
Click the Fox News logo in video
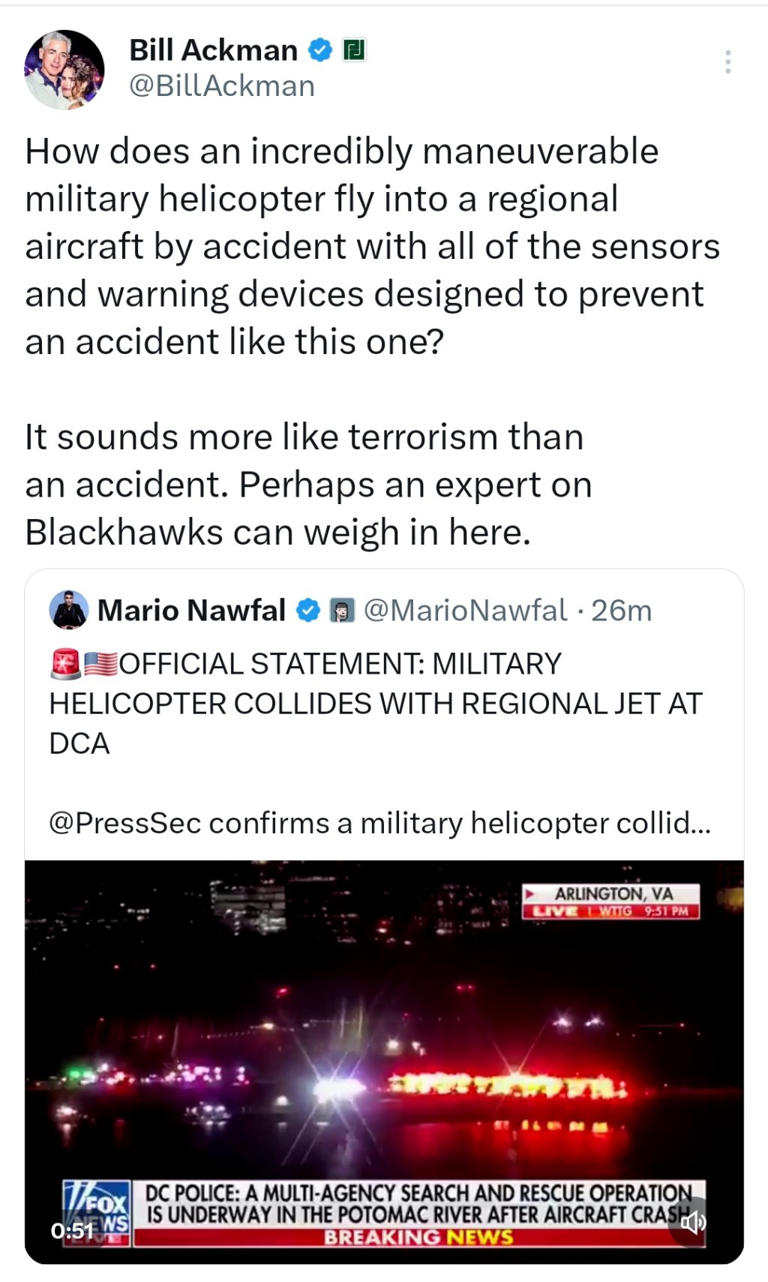98,1207
